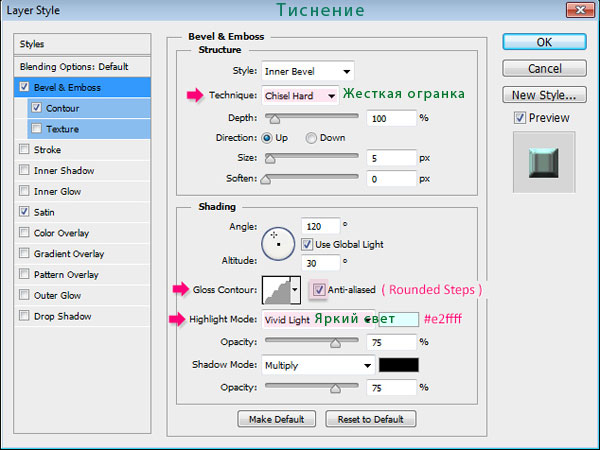Uncheck the Contour effect checkbox
Image resolution: width=600 pixels, height=450 pixels.
click(36, 108)
